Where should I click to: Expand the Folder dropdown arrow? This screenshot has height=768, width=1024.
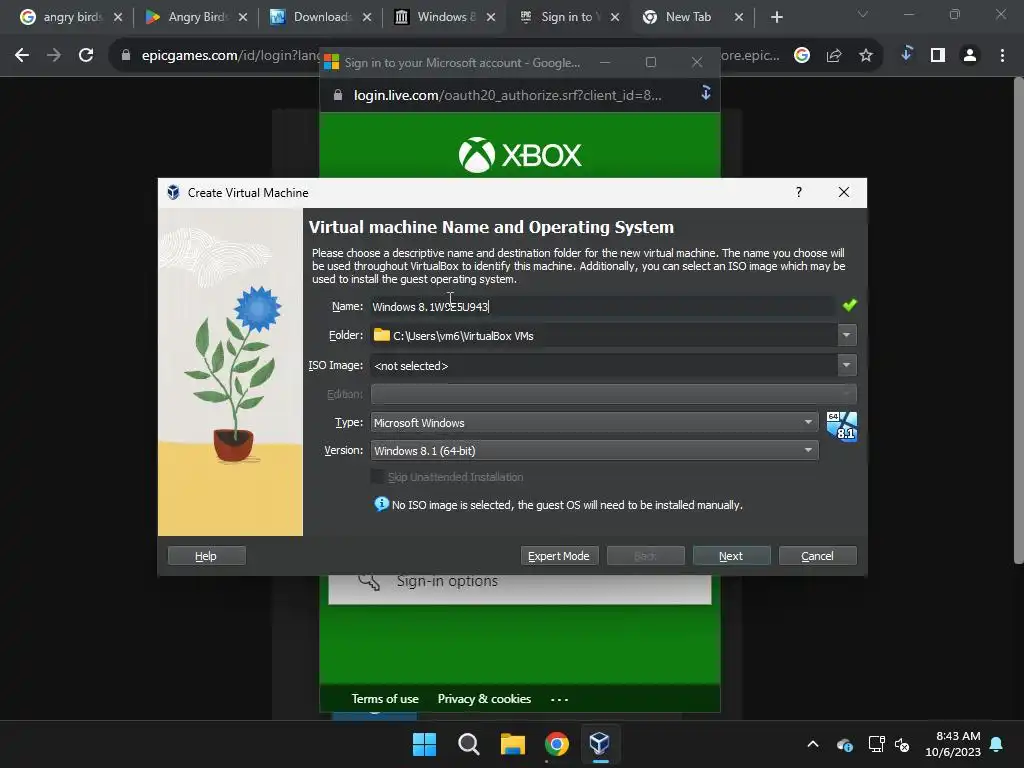click(x=846, y=335)
